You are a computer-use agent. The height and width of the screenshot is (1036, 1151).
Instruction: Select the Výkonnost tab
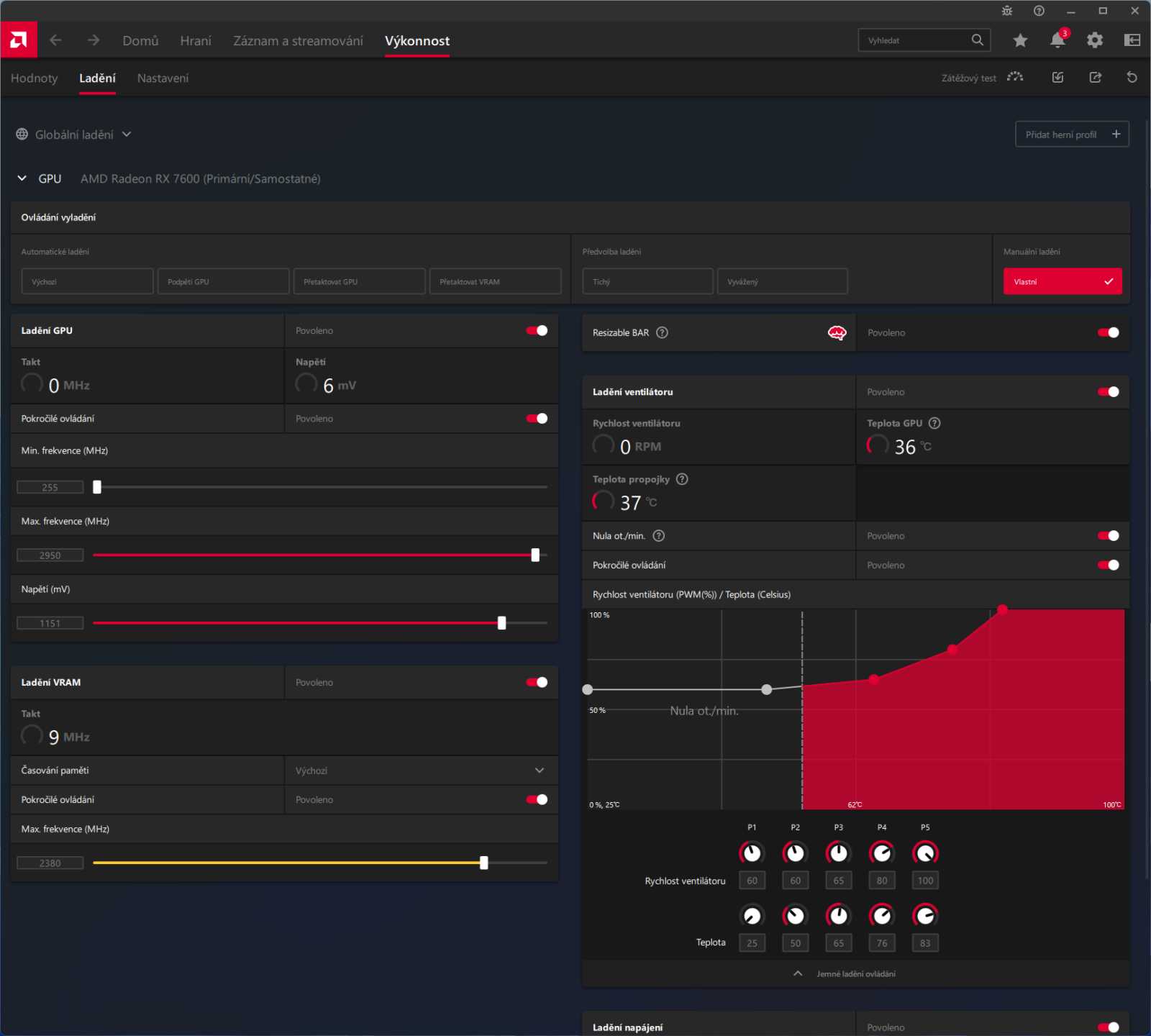tap(417, 41)
